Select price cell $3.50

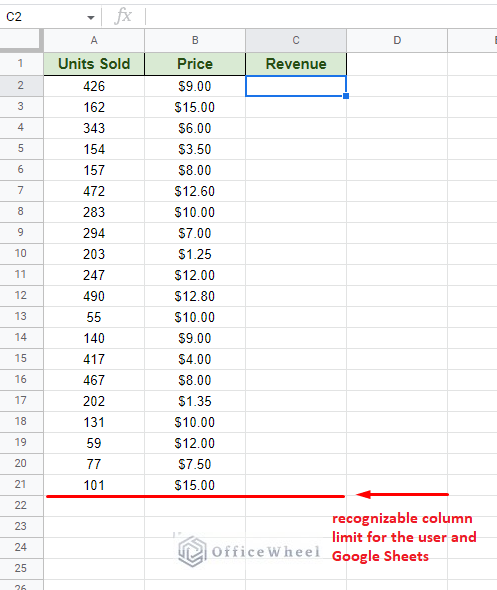195,149
